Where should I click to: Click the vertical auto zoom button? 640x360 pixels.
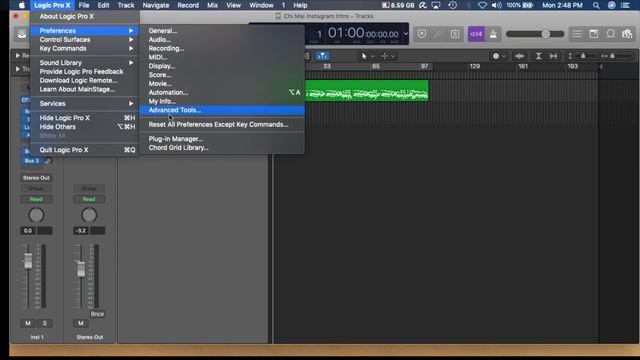pyautogui.click(x=538, y=56)
